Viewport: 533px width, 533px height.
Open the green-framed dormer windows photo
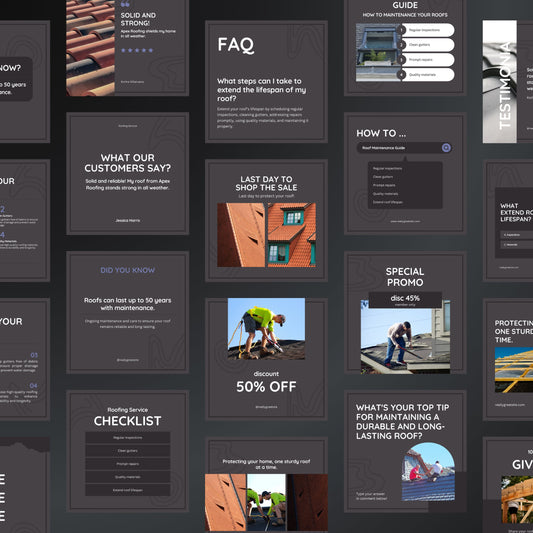coord(292,235)
